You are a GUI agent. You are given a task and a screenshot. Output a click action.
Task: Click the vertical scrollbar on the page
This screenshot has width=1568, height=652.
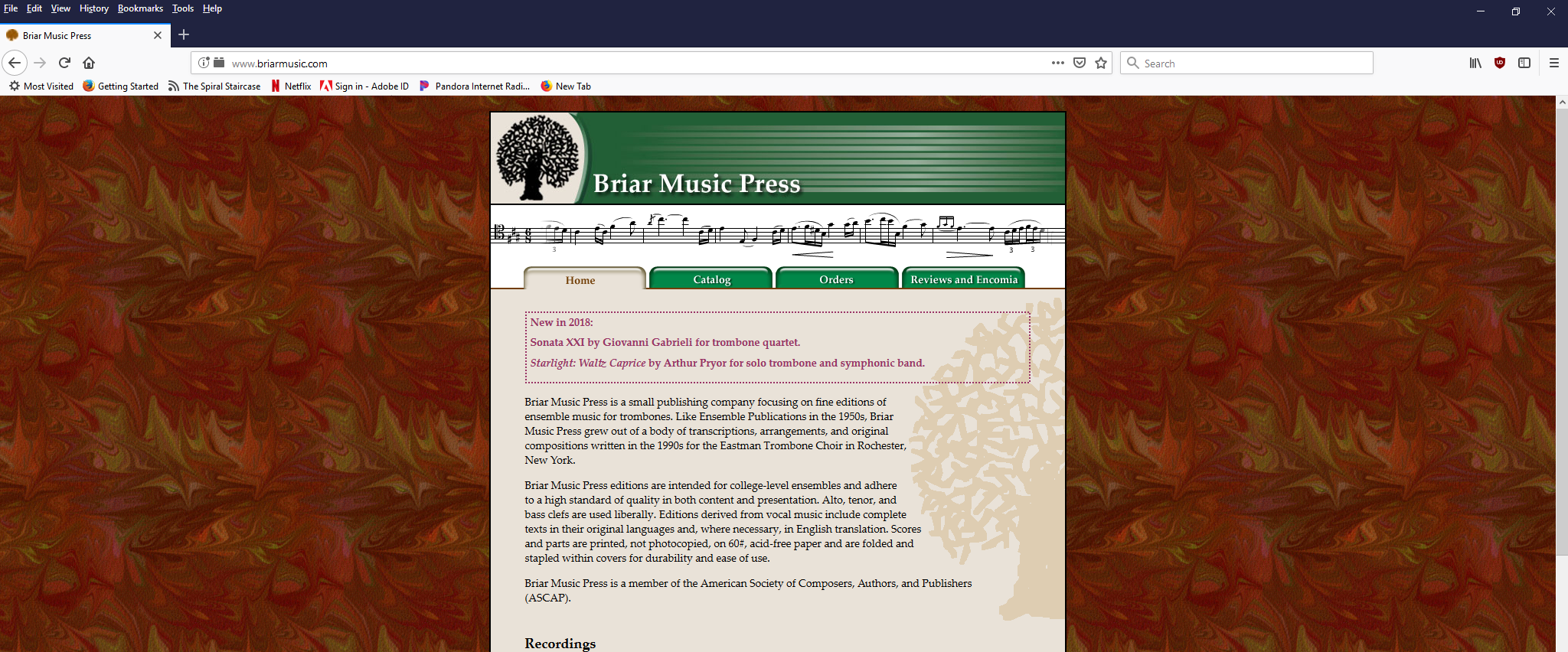[x=1561, y=329]
